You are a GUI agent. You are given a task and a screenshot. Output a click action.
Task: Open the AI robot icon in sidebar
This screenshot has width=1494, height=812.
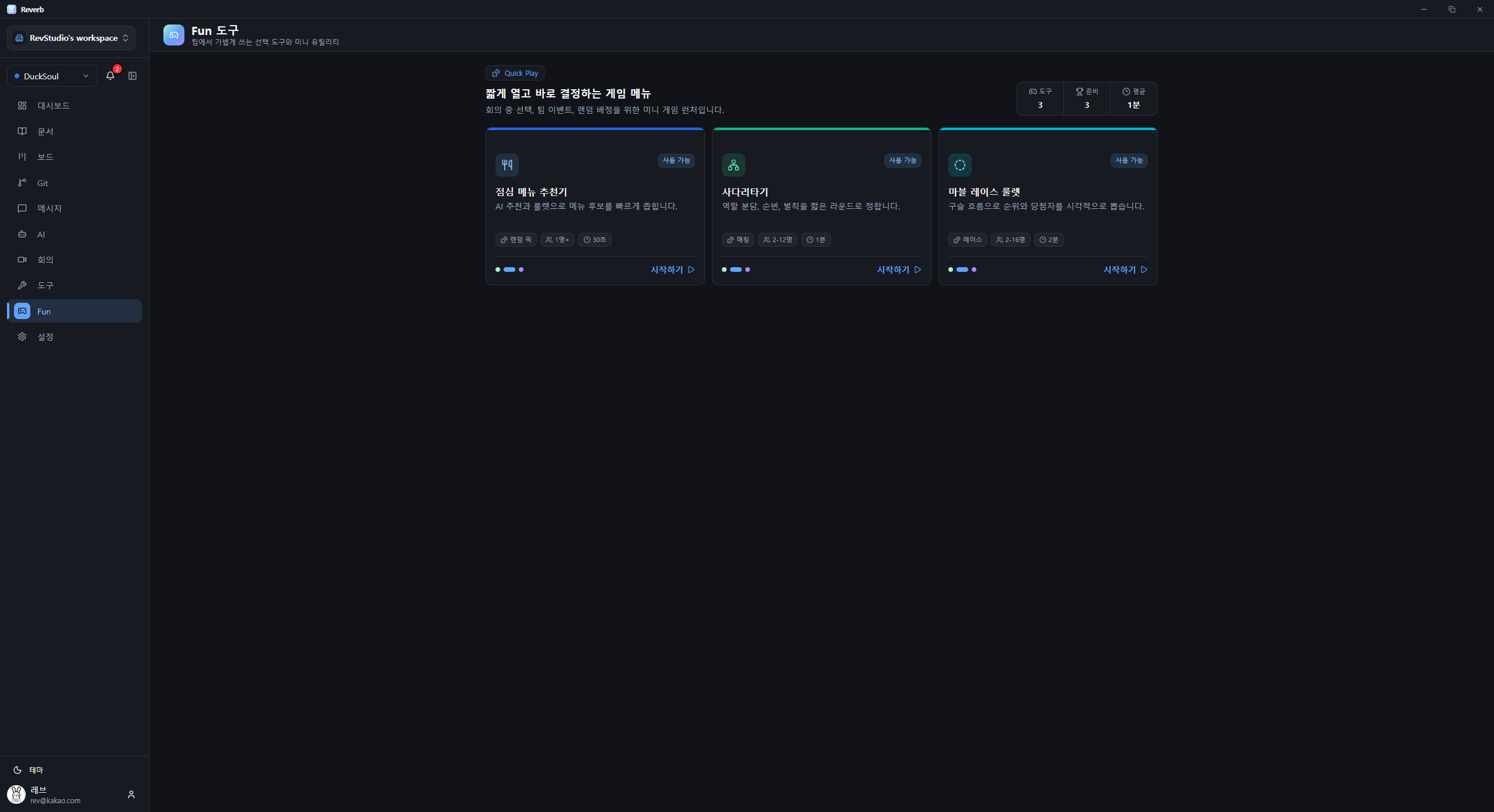pos(22,234)
